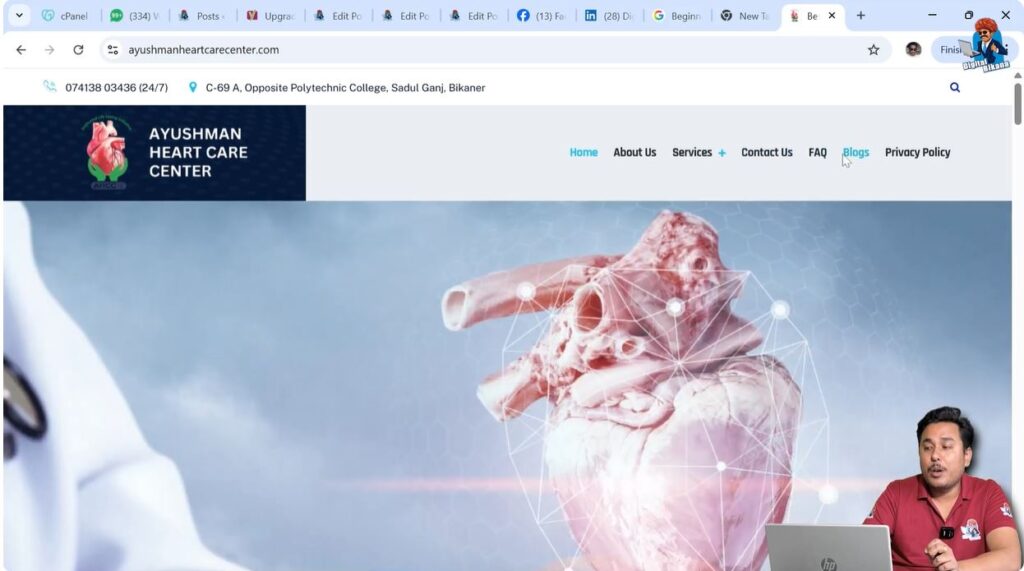The image size is (1024, 571).
Task: Open the website search magnifier icon
Action: tap(955, 88)
